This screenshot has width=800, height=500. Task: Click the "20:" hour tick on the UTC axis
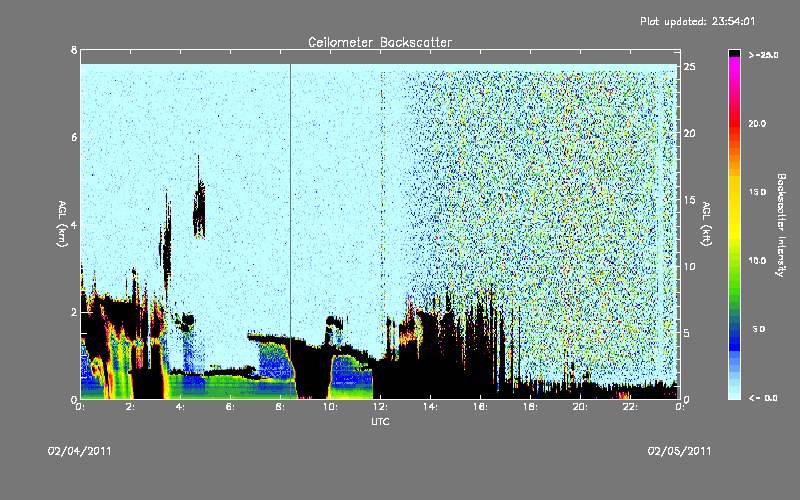[x=580, y=407]
